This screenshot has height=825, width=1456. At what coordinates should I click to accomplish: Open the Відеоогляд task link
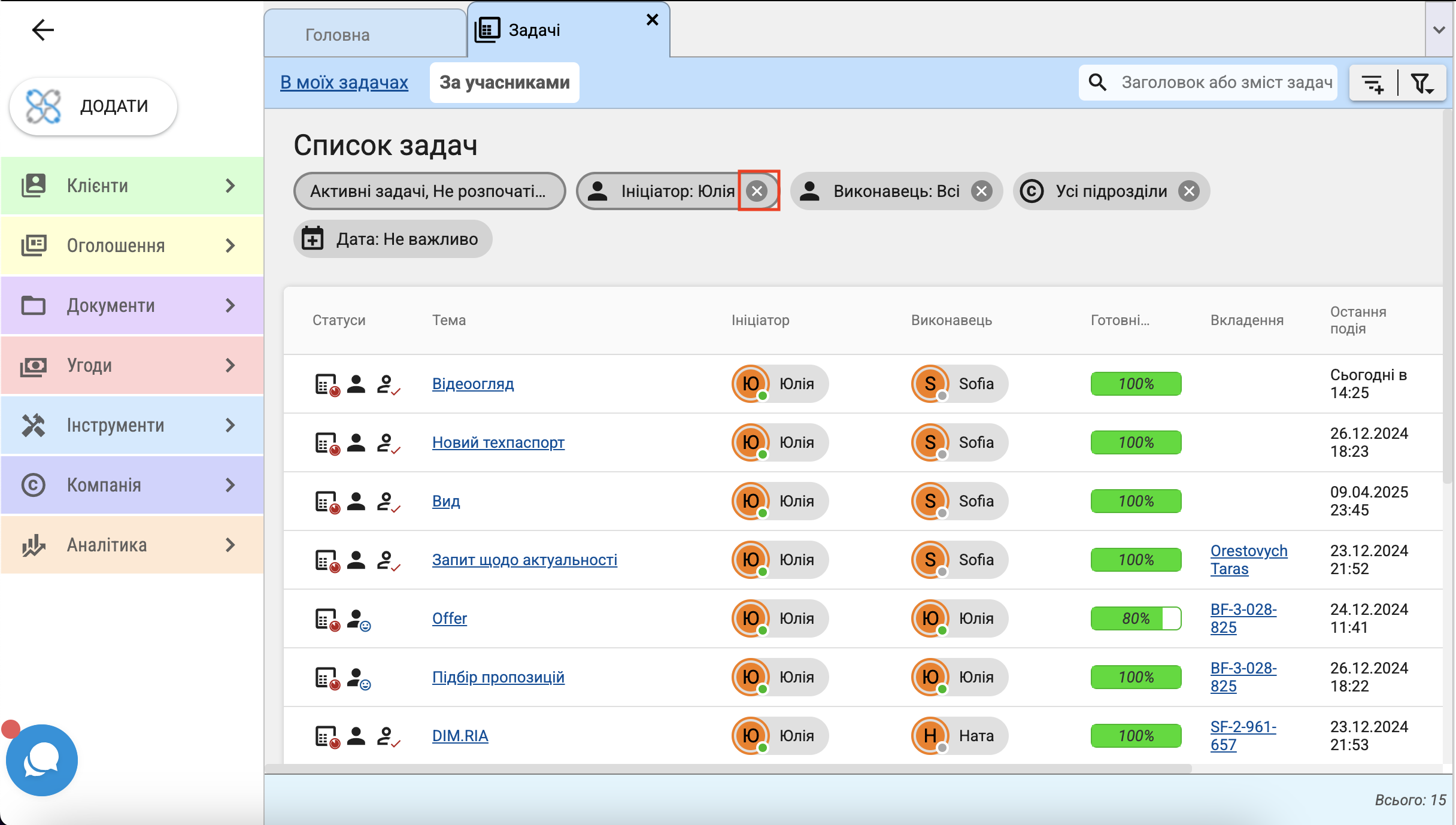pyautogui.click(x=473, y=384)
